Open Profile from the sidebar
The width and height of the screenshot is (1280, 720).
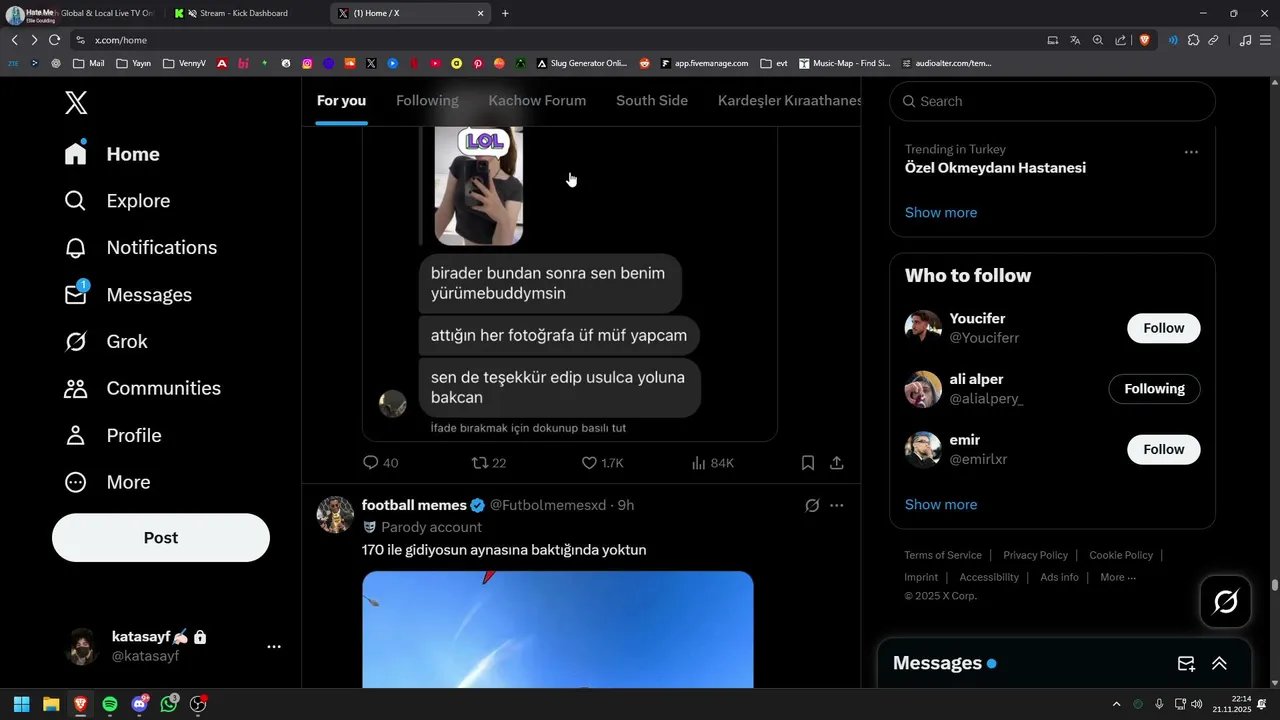(112, 435)
